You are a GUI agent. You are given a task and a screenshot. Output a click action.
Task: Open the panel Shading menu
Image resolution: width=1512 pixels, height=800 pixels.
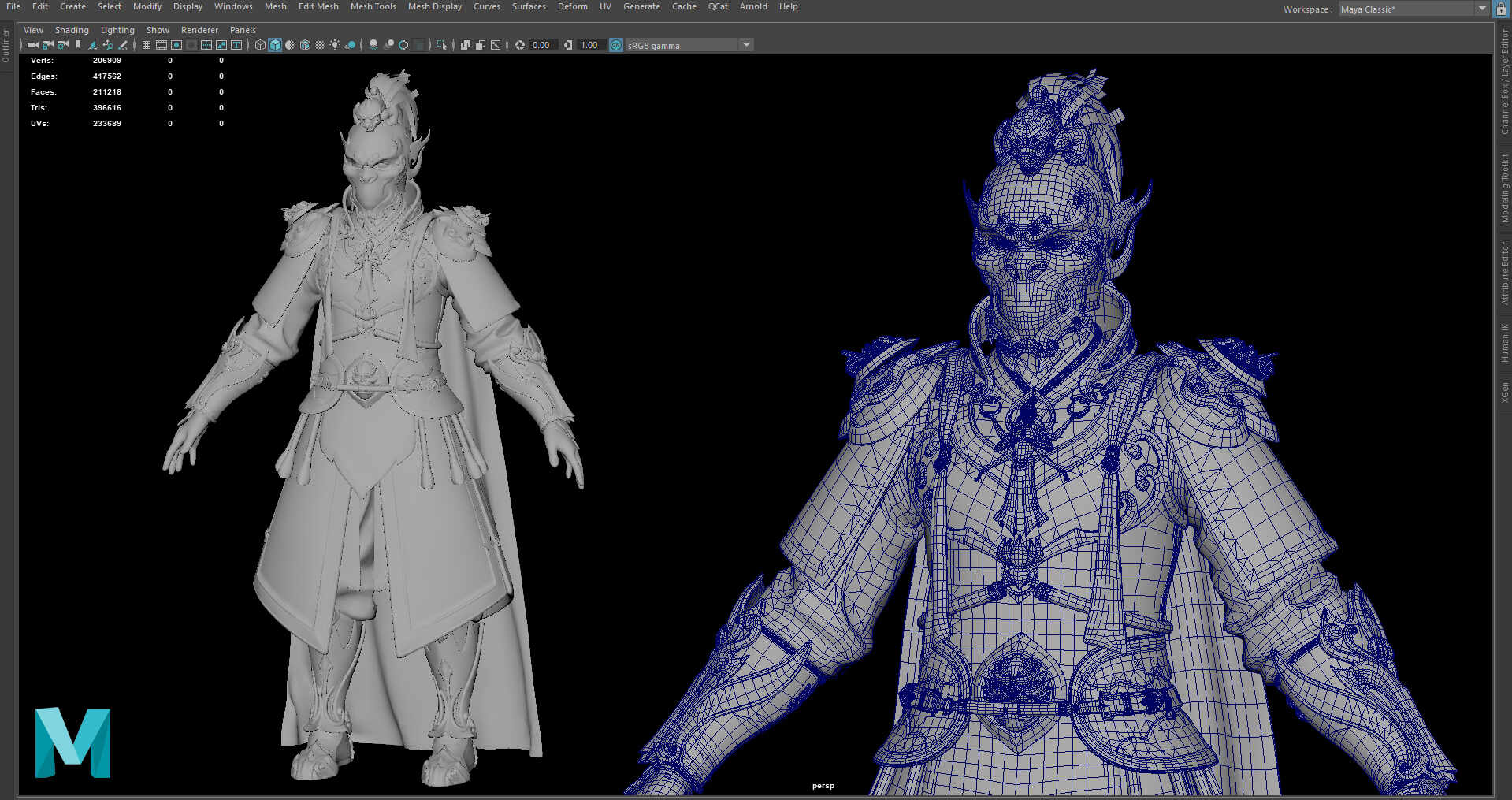(x=72, y=30)
